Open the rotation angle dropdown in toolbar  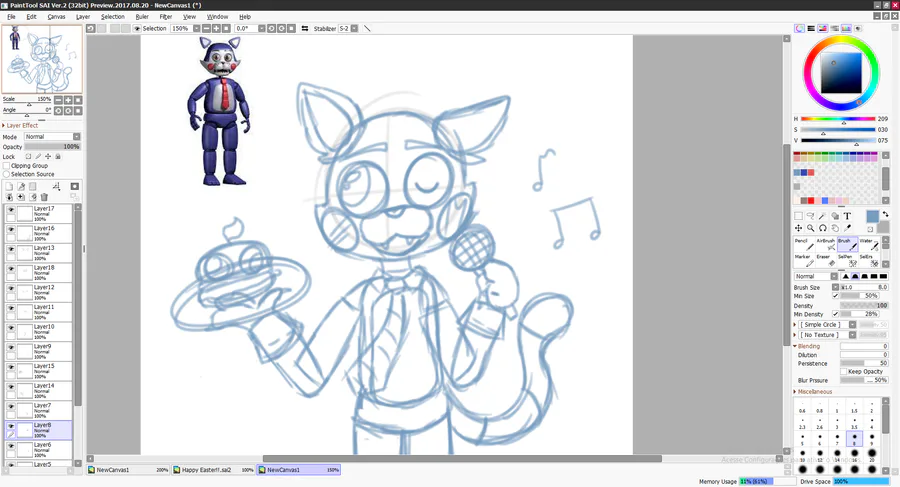tap(262, 28)
